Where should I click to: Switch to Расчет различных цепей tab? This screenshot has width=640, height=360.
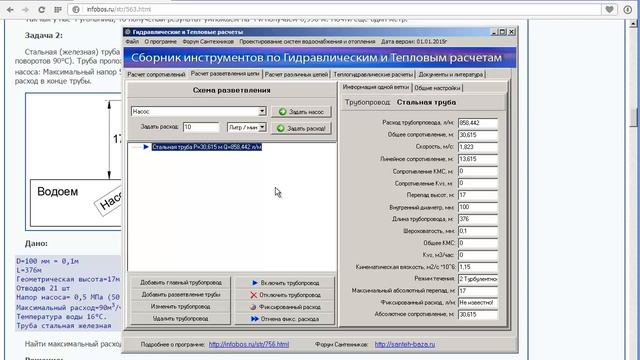click(x=296, y=74)
